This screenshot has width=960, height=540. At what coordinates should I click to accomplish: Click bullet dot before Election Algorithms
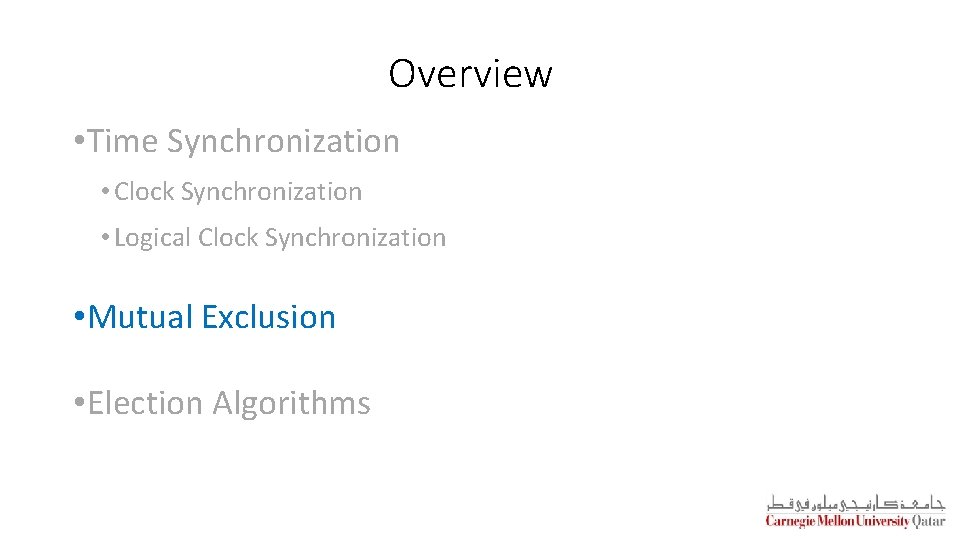[x=79, y=404]
